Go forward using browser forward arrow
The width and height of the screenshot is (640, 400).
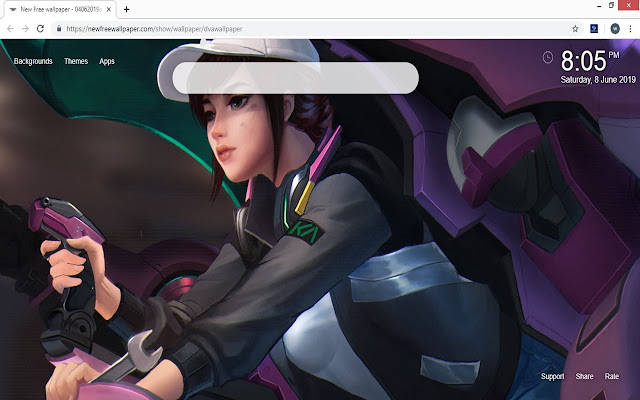[25, 29]
